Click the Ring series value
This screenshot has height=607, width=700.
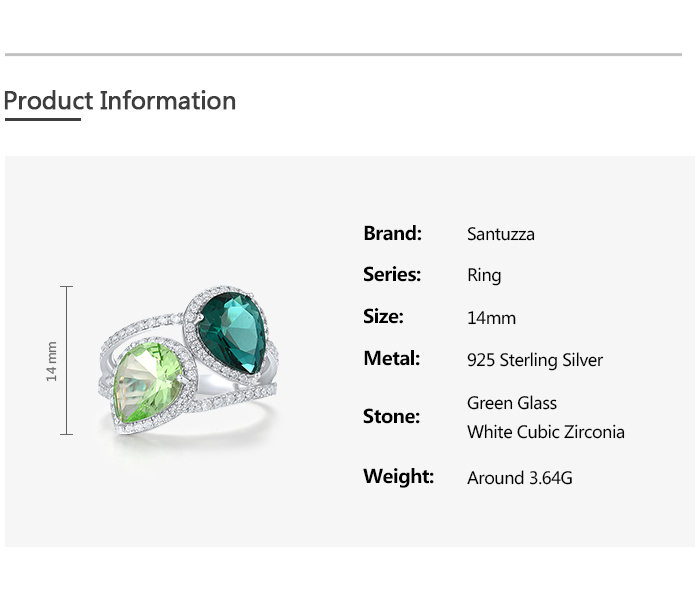click(484, 276)
